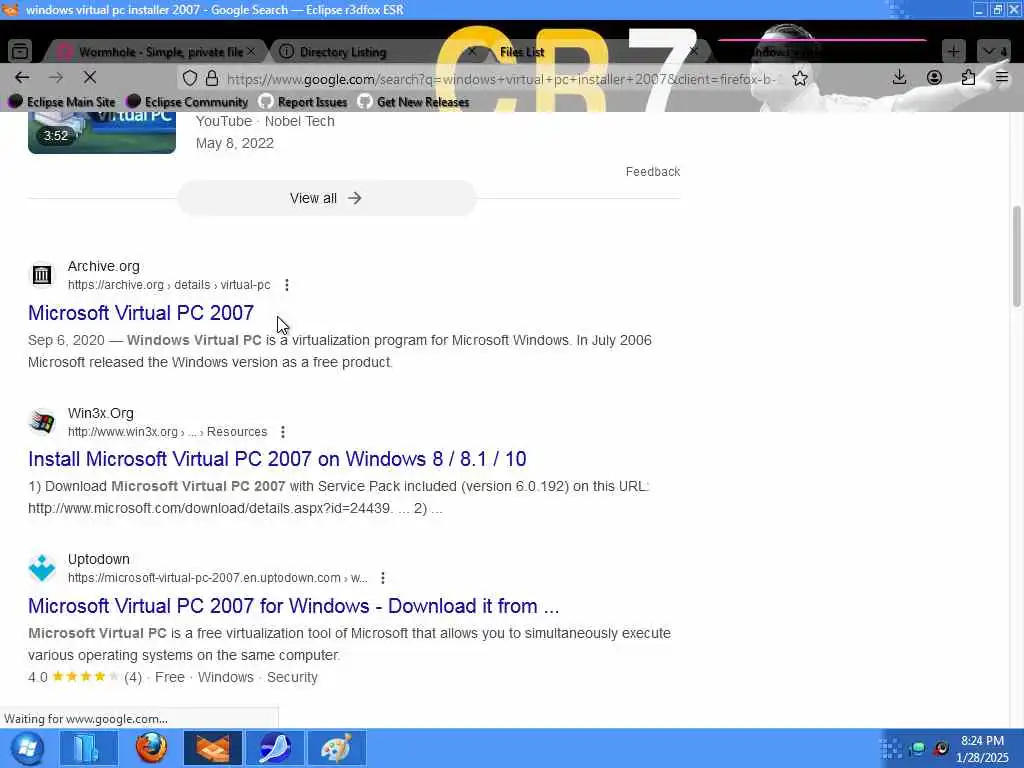This screenshot has width=1024, height=768.
Task: Click the Uptodown URL breadcrumb
Action: pyautogui.click(x=217, y=578)
